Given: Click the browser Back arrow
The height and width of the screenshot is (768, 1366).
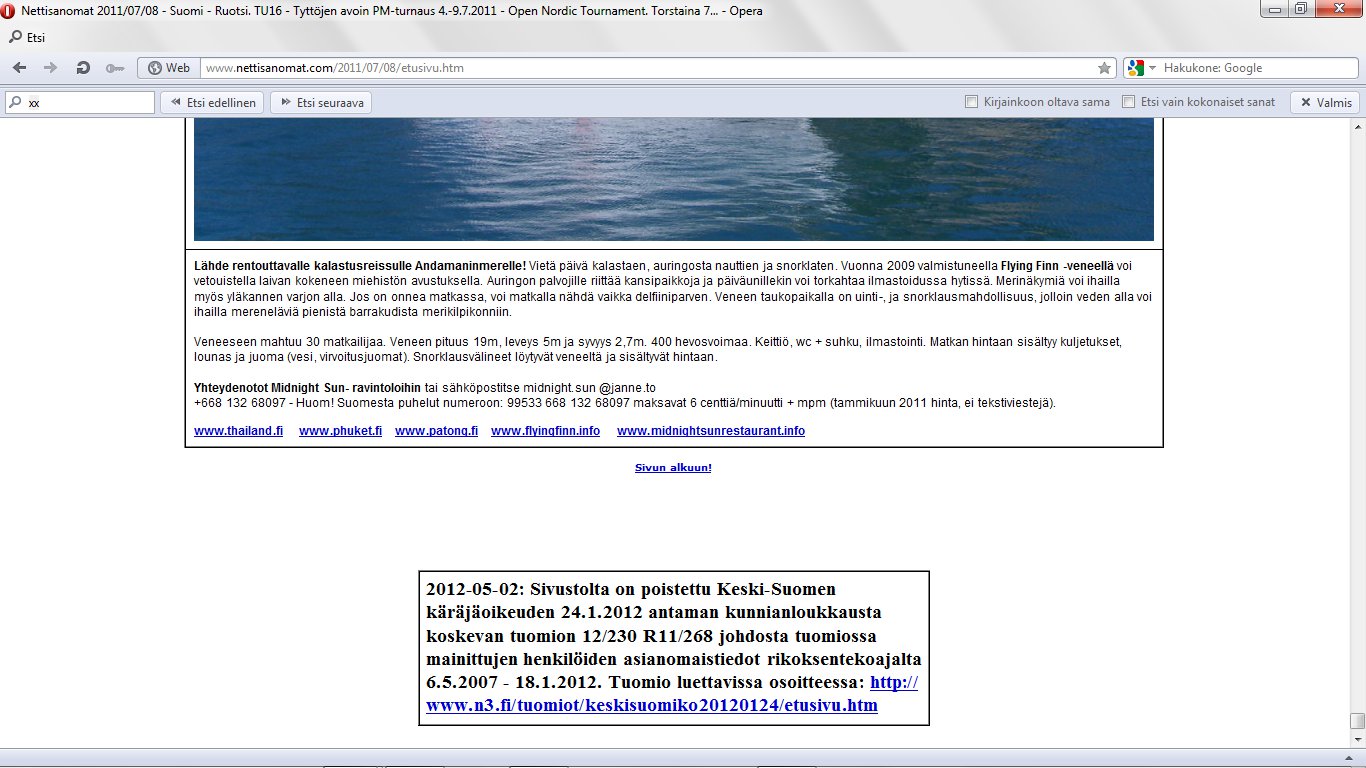Looking at the screenshot, I should tap(20, 68).
